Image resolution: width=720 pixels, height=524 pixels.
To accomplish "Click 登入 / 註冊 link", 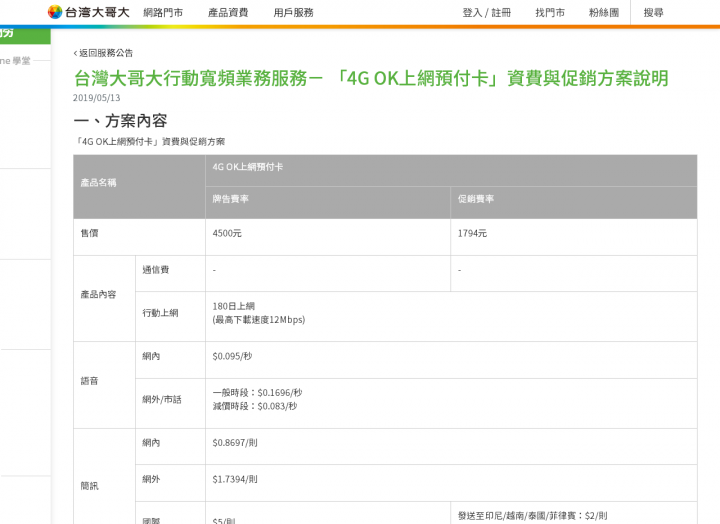I will pyautogui.click(x=487, y=12).
